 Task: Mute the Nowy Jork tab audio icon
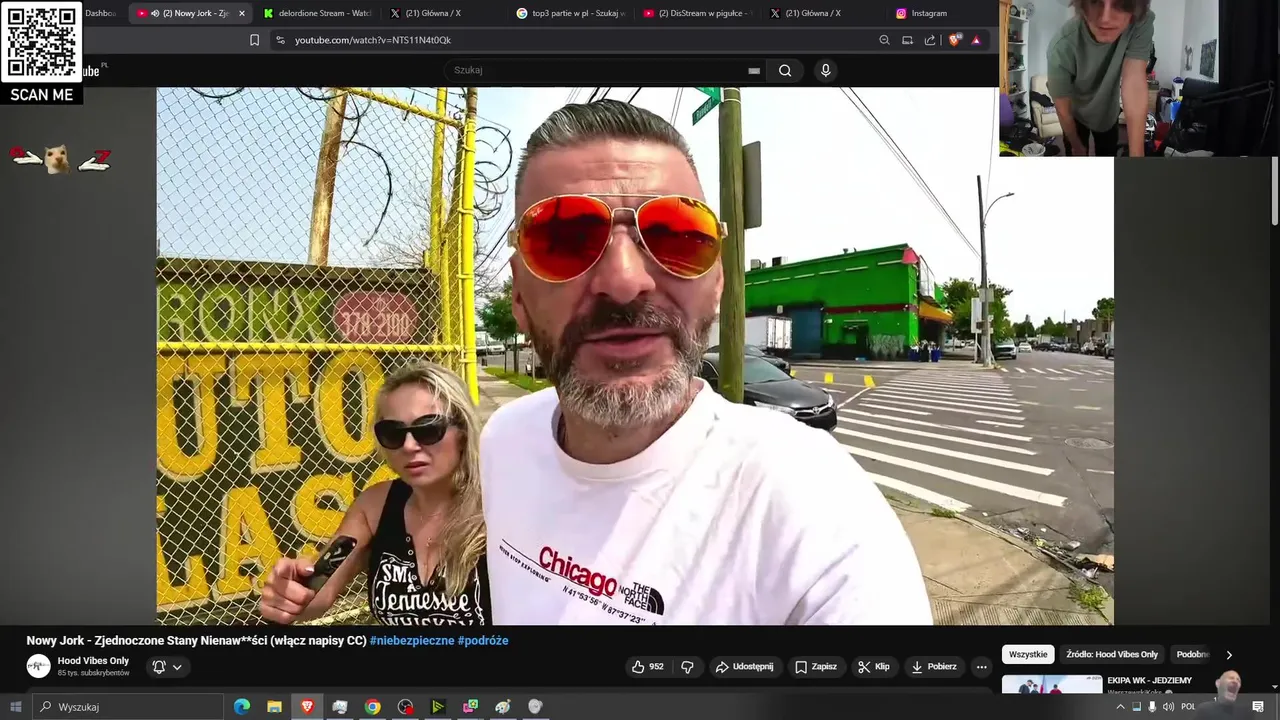pyautogui.click(x=155, y=13)
